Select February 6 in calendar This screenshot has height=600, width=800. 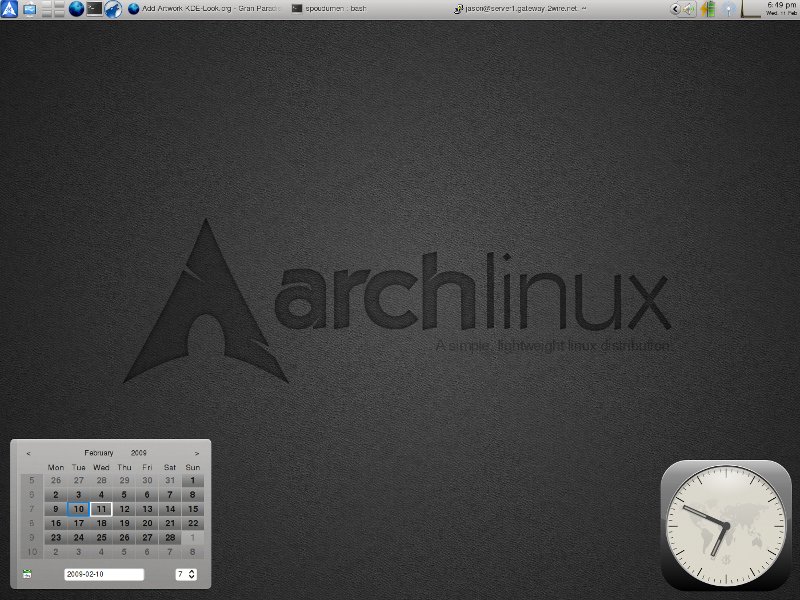coord(147,495)
